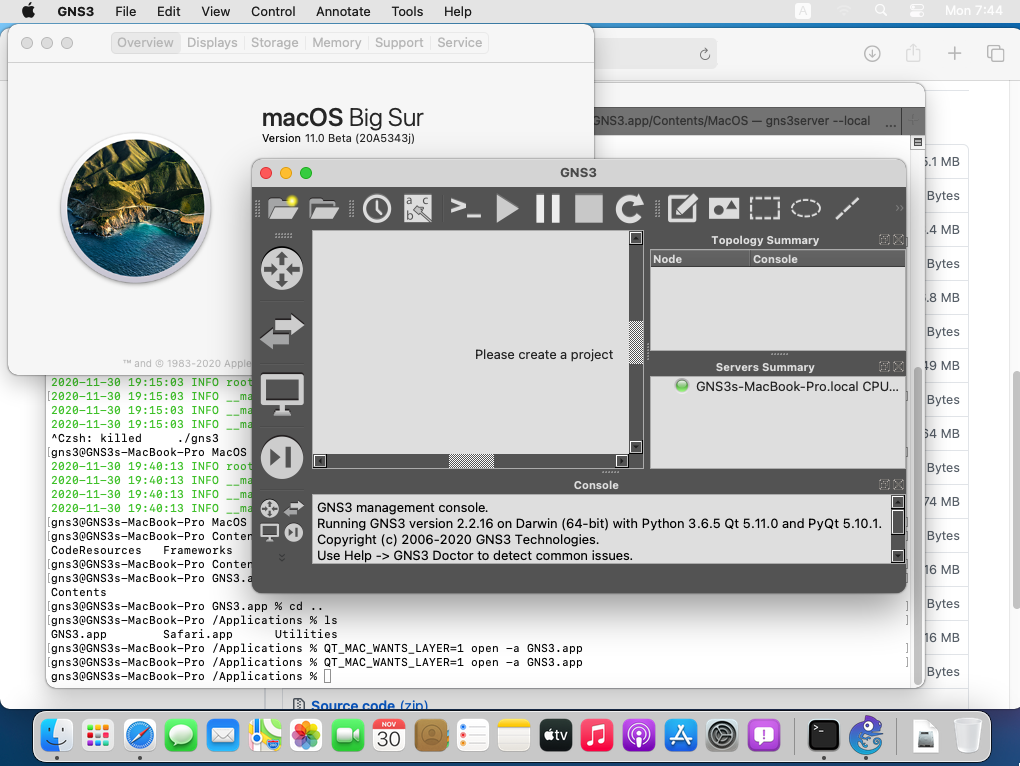Reload the page in Safari window
The width and height of the screenshot is (1020, 766).
(x=705, y=54)
